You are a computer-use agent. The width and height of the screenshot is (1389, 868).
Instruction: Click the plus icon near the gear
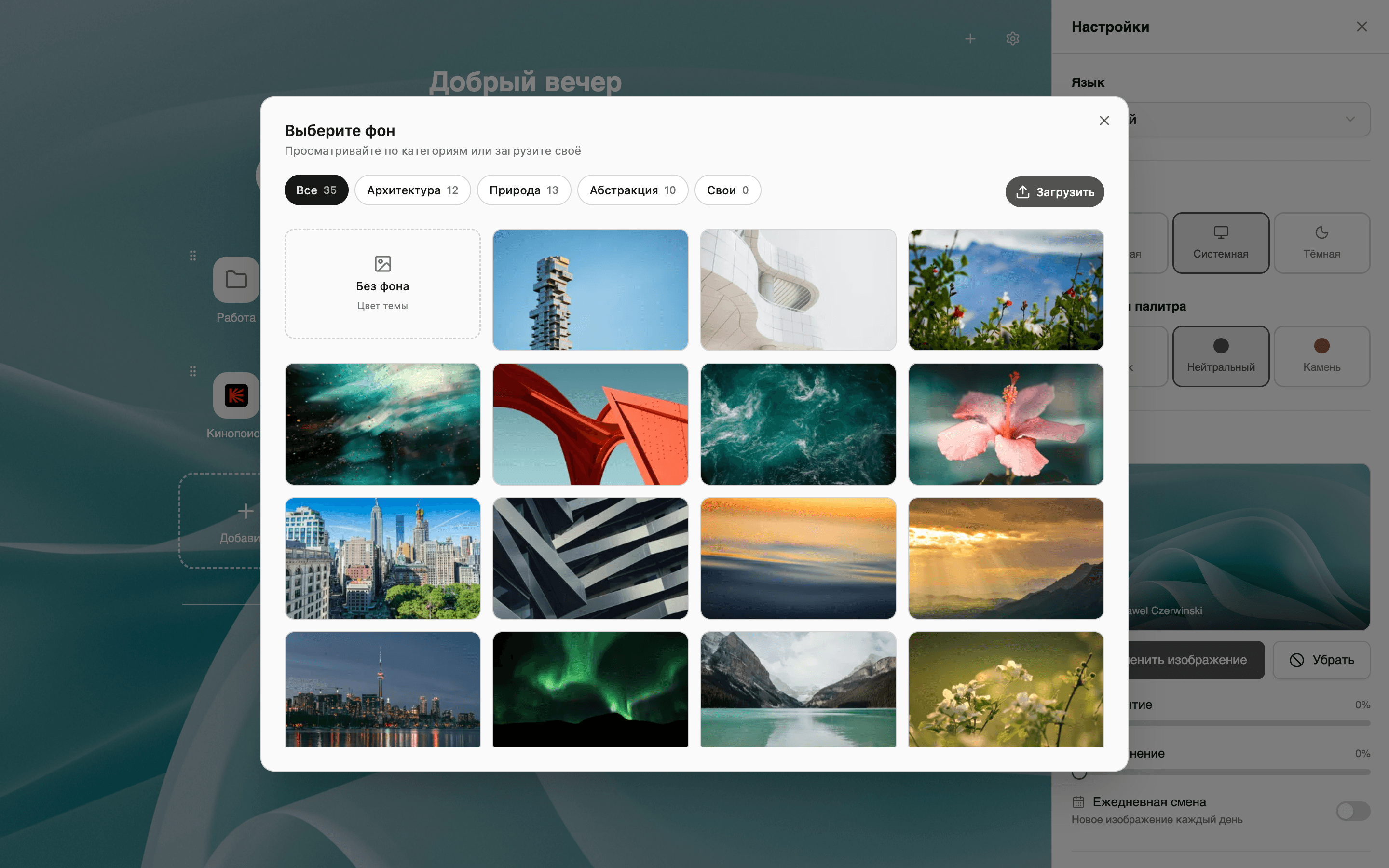click(970, 39)
